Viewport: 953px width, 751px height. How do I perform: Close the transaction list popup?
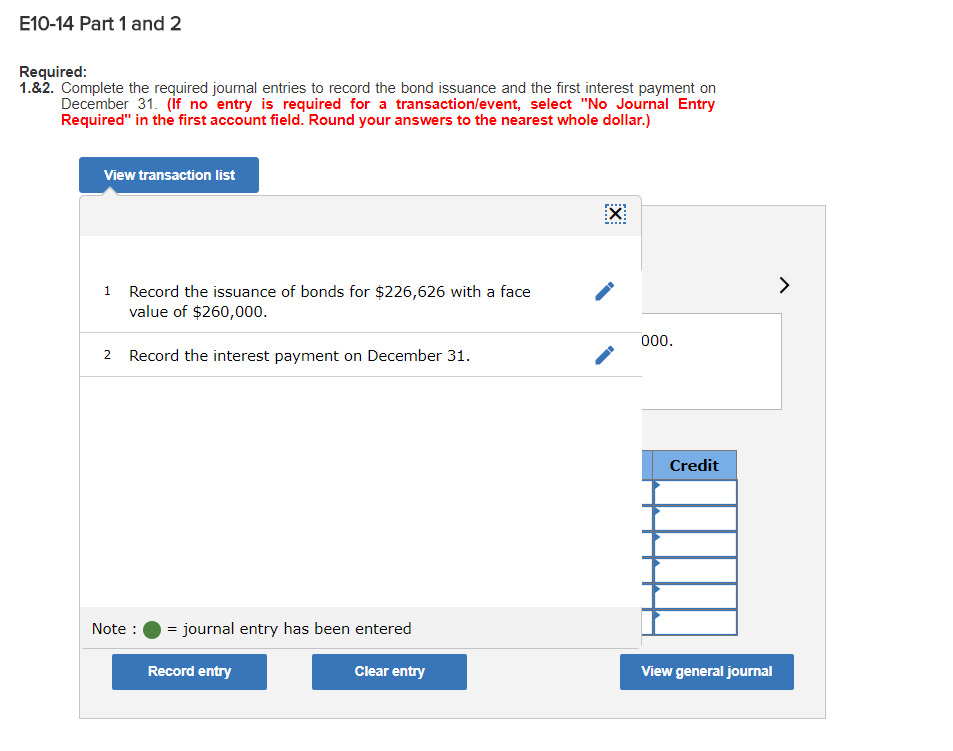[615, 213]
